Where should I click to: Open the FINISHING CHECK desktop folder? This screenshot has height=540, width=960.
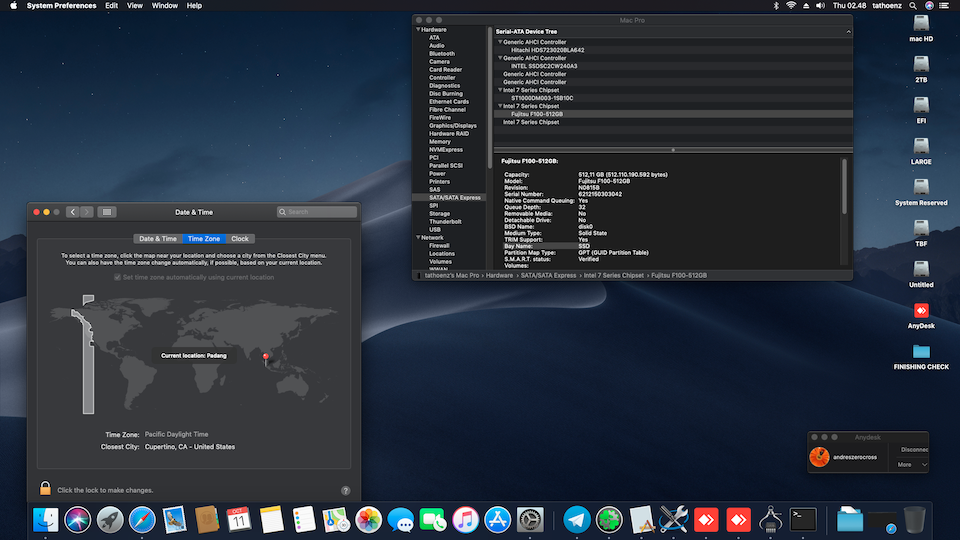coord(920,352)
